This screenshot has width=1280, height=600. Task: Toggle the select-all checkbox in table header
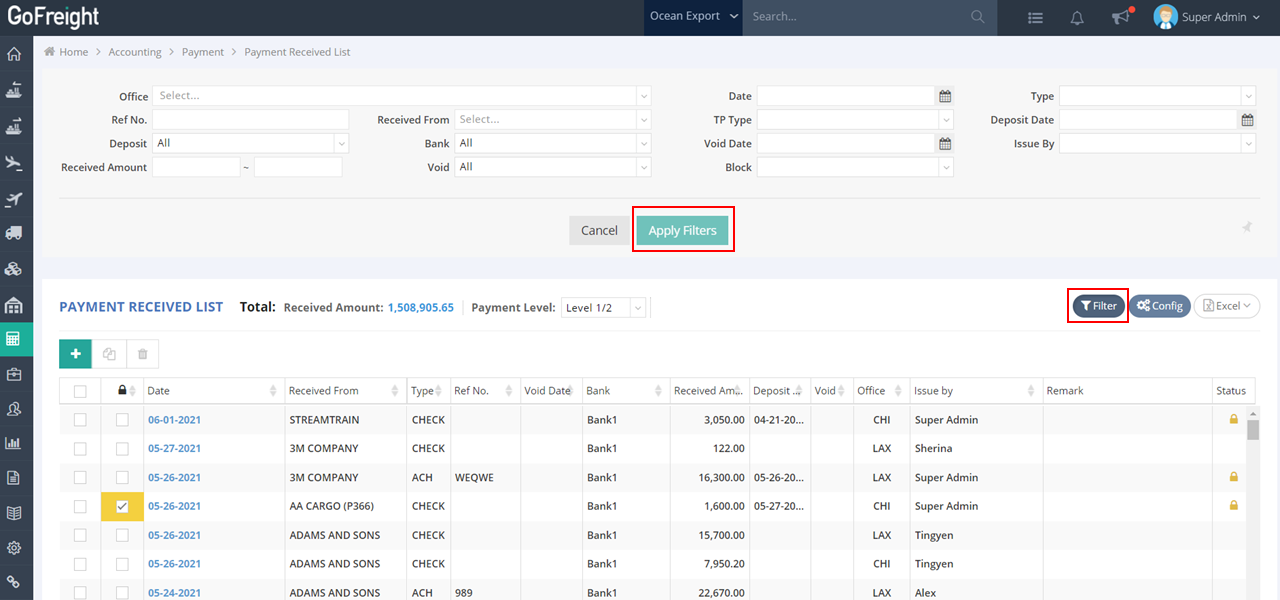coord(80,391)
